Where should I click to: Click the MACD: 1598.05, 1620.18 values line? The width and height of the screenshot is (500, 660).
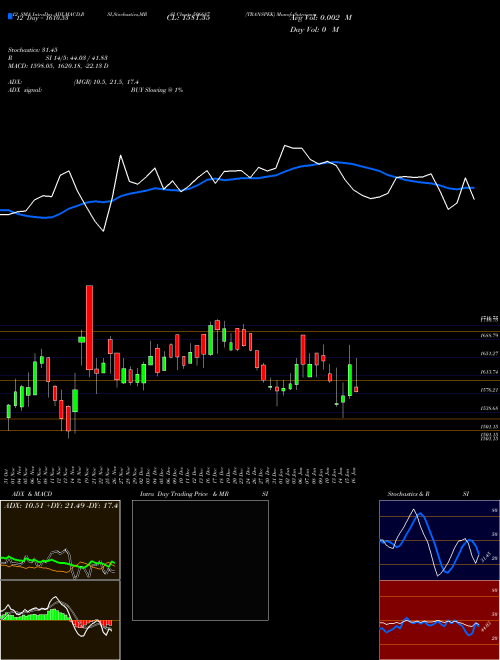[x=58, y=66]
